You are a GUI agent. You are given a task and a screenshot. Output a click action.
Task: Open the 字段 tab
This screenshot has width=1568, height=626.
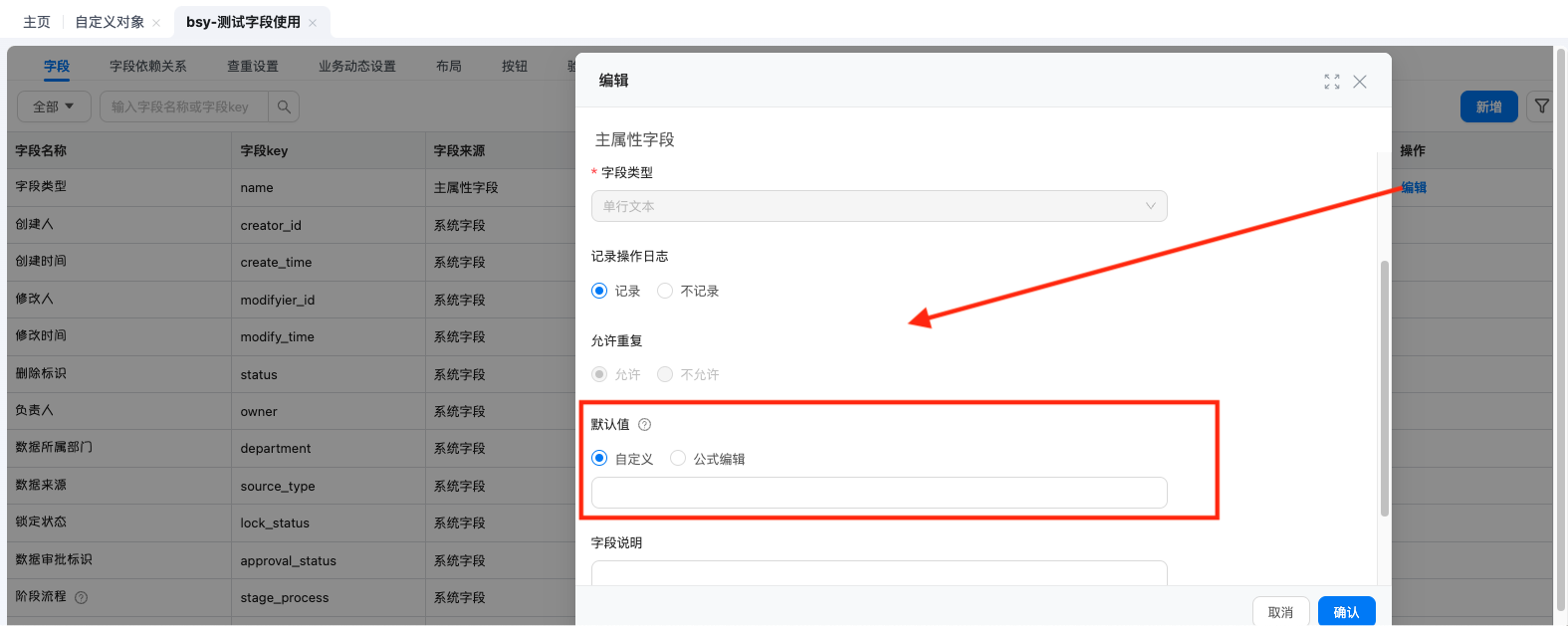[x=57, y=66]
